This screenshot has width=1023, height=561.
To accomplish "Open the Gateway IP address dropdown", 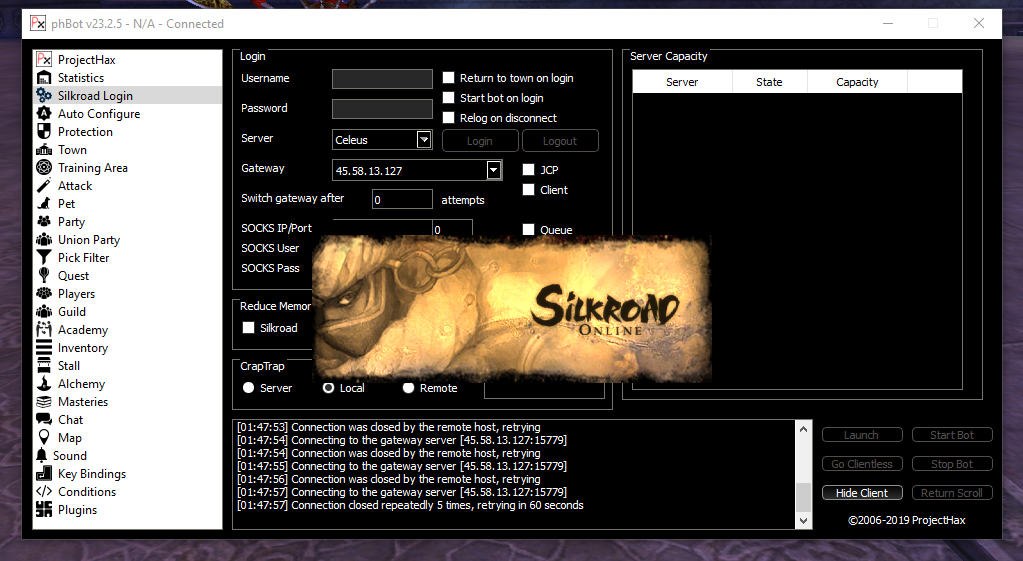I will point(493,170).
